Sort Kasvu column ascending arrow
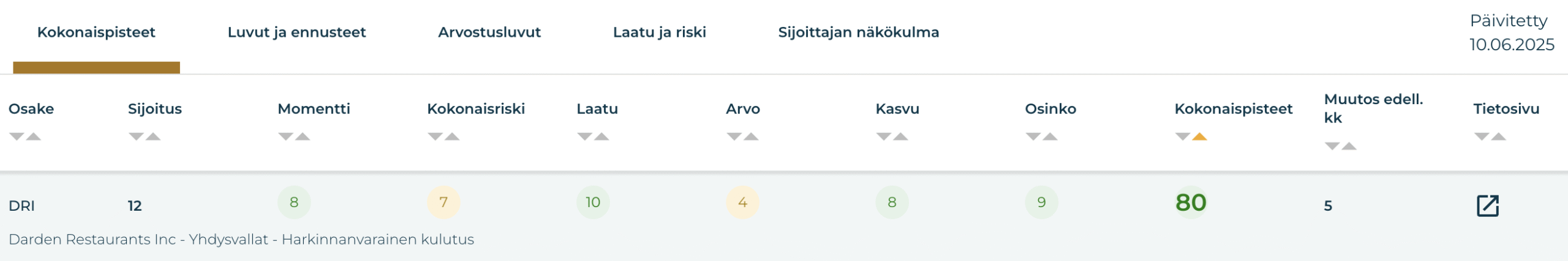Viewport: 1568px width, 261px height. (900, 137)
